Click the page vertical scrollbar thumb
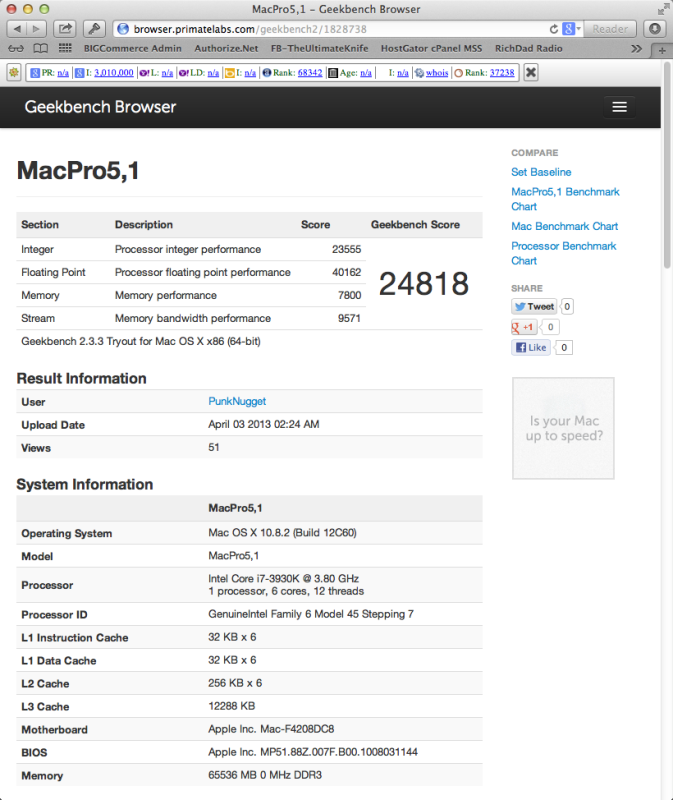673x800 pixels. pos(667,164)
